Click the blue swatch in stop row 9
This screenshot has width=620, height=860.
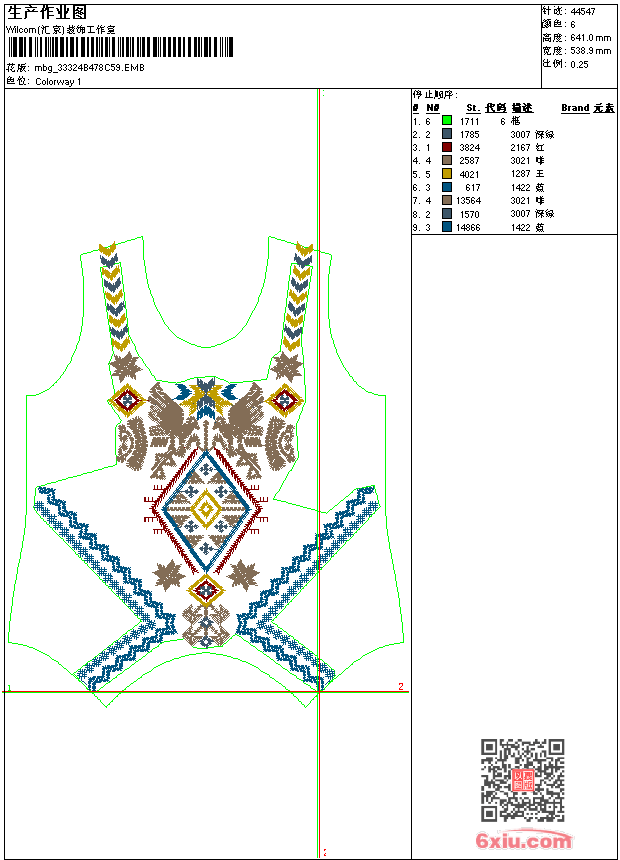pos(447,227)
